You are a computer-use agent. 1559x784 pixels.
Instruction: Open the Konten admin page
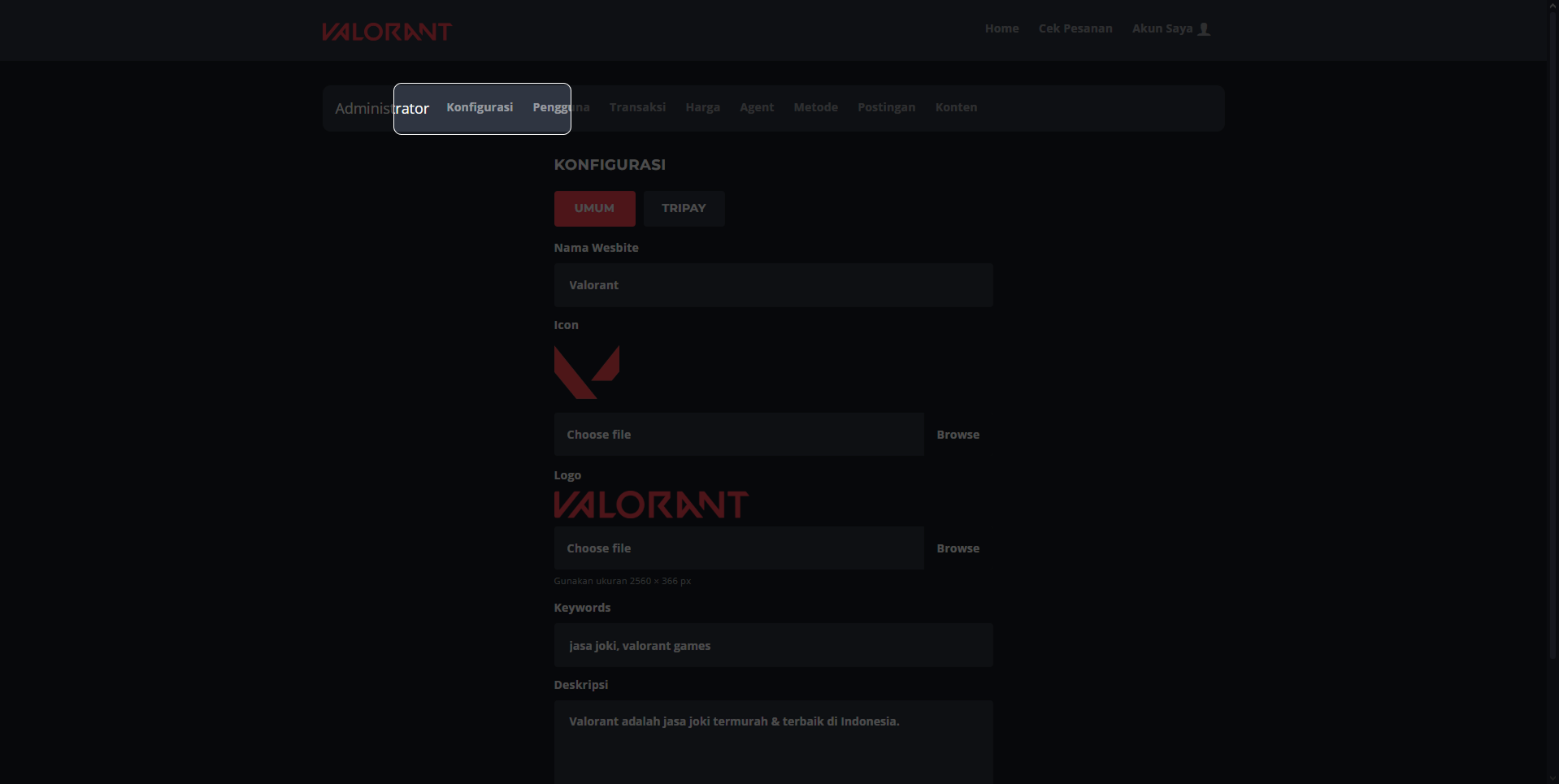click(x=956, y=107)
